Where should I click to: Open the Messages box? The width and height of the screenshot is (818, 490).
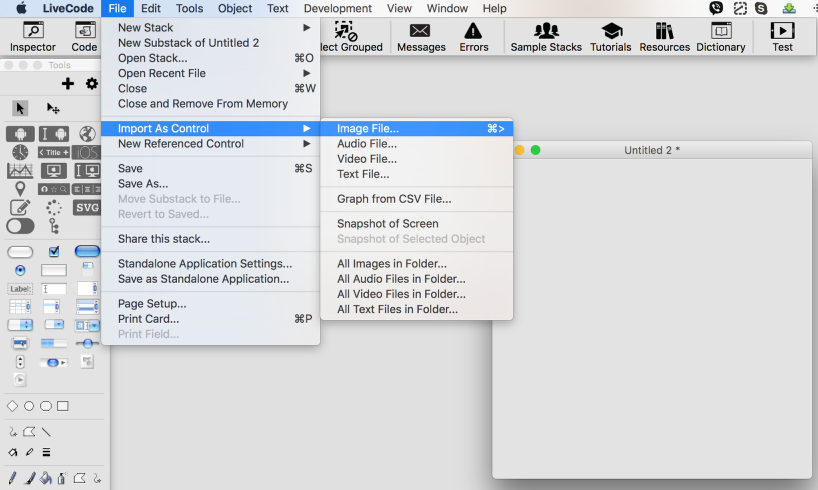coord(421,37)
